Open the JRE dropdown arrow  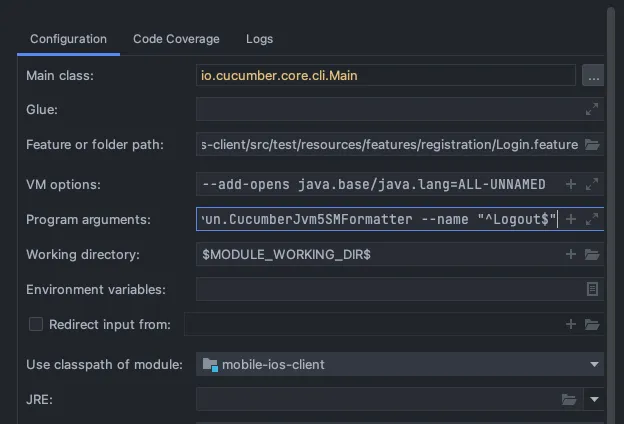[x=594, y=399]
